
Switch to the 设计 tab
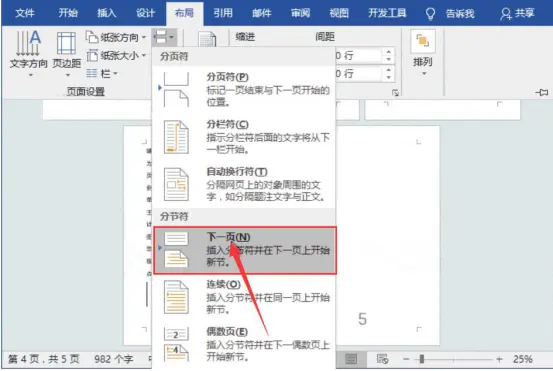point(145,13)
